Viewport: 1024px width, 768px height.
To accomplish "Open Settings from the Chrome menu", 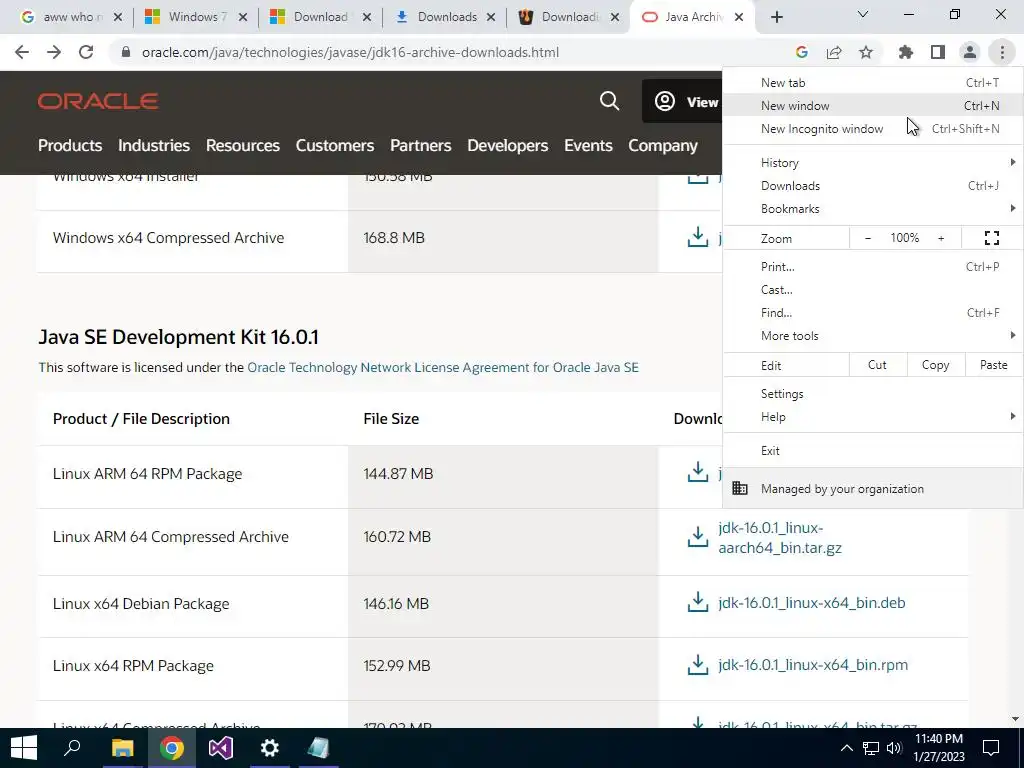I will click(873, 394).
